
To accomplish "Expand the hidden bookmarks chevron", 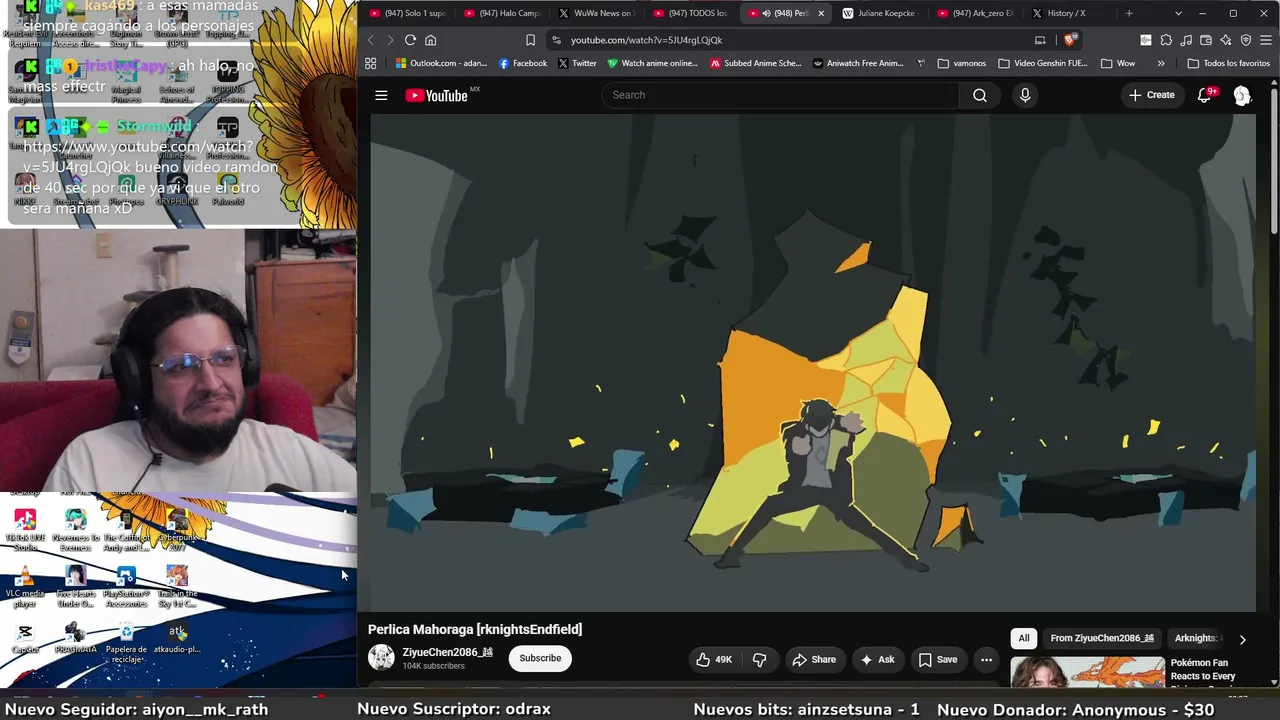I will click(x=1161, y=63).
